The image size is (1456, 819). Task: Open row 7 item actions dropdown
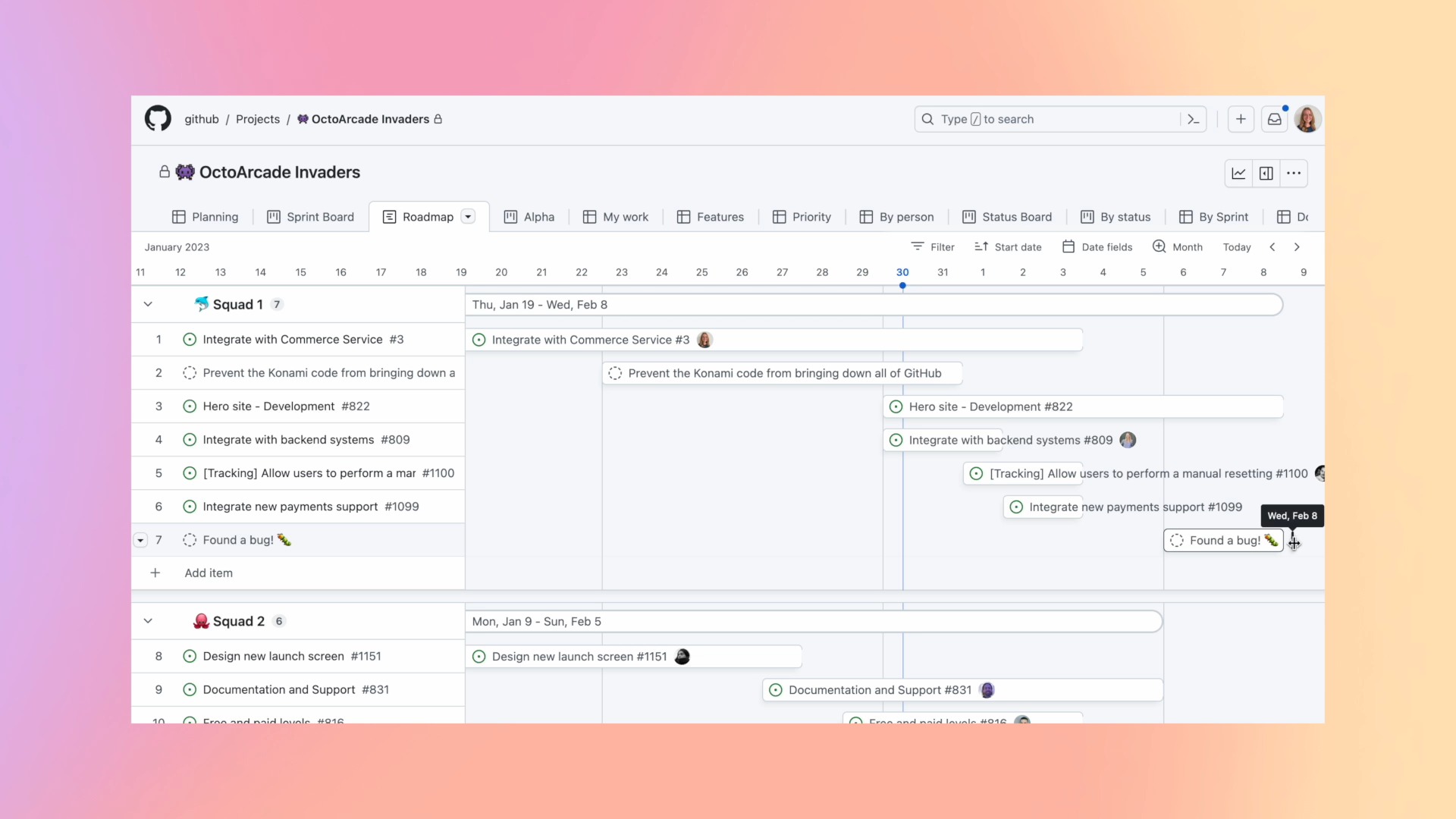pos(140,540)
